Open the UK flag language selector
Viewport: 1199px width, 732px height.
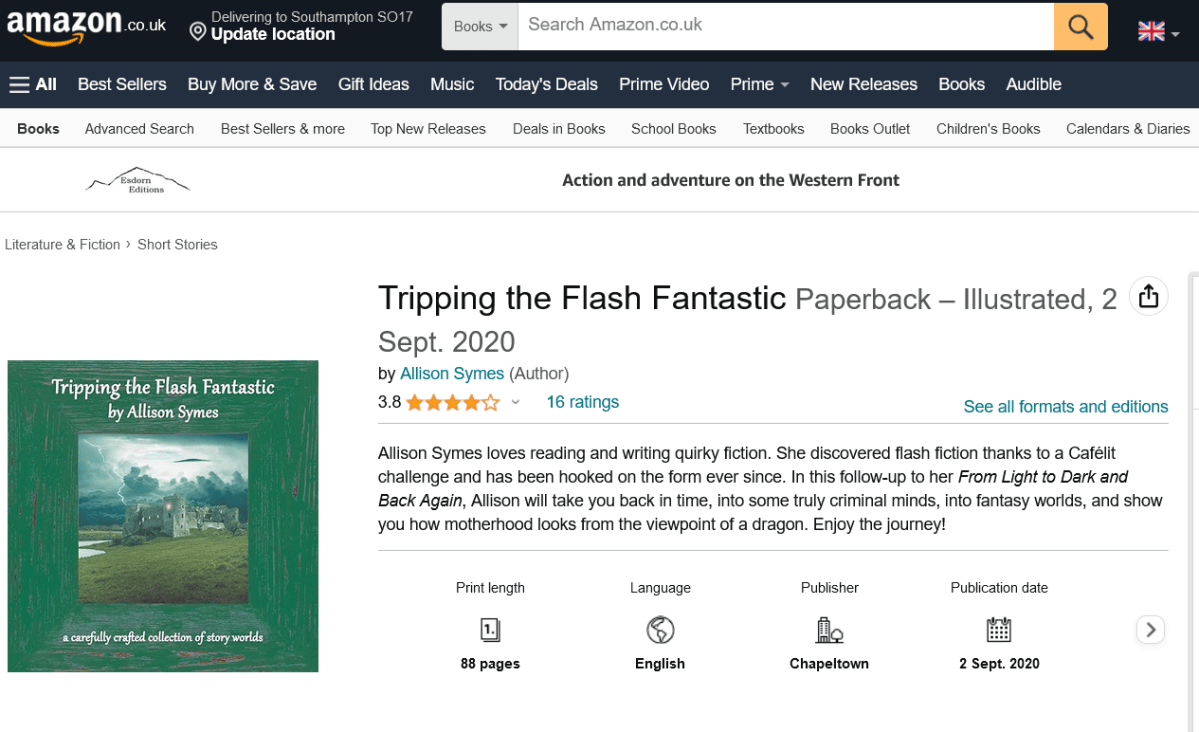click(x=1158, y=32)
